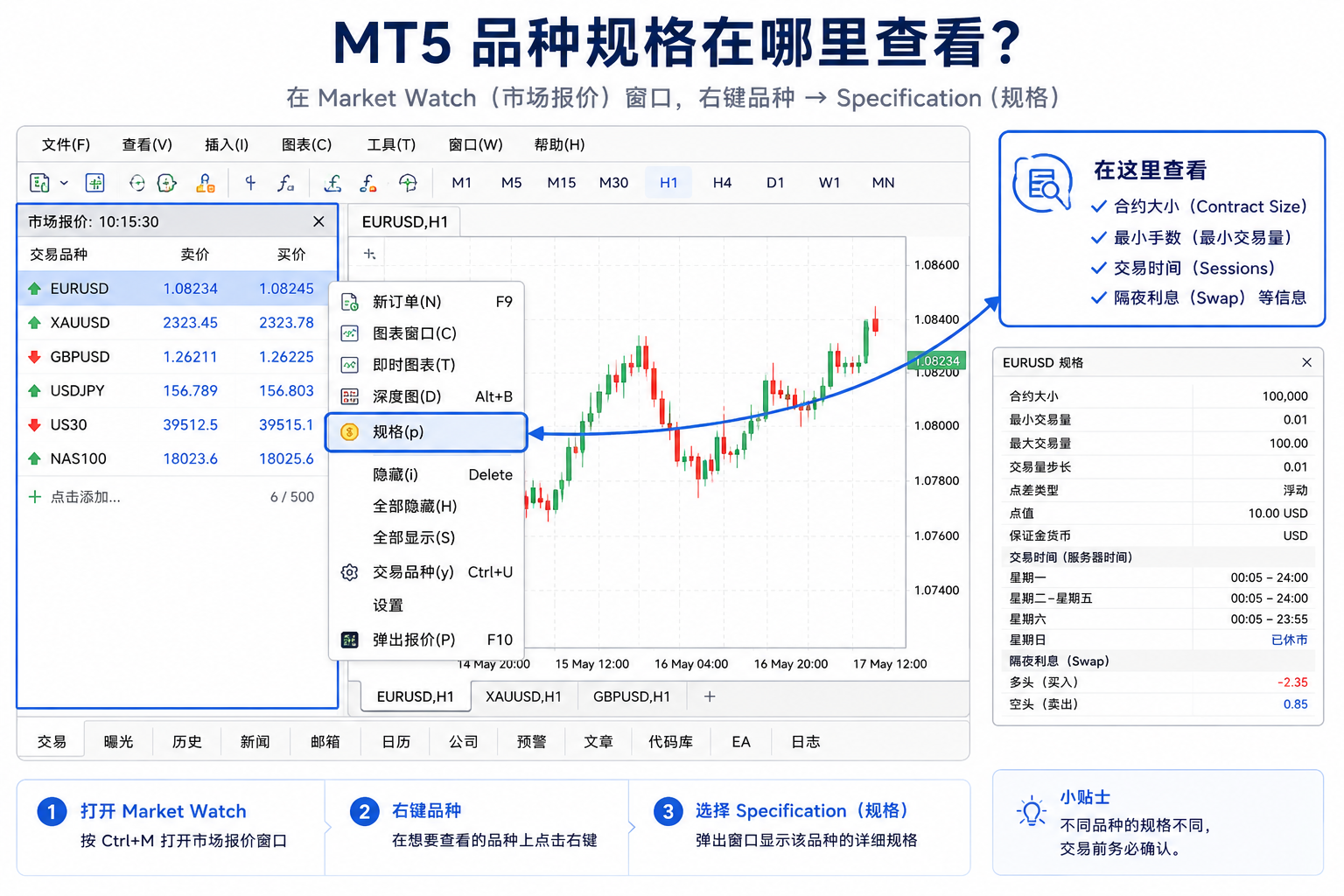Click the GBPUSD red down-arrow icon
1344x896 pixels.
(x=34, y=357)
